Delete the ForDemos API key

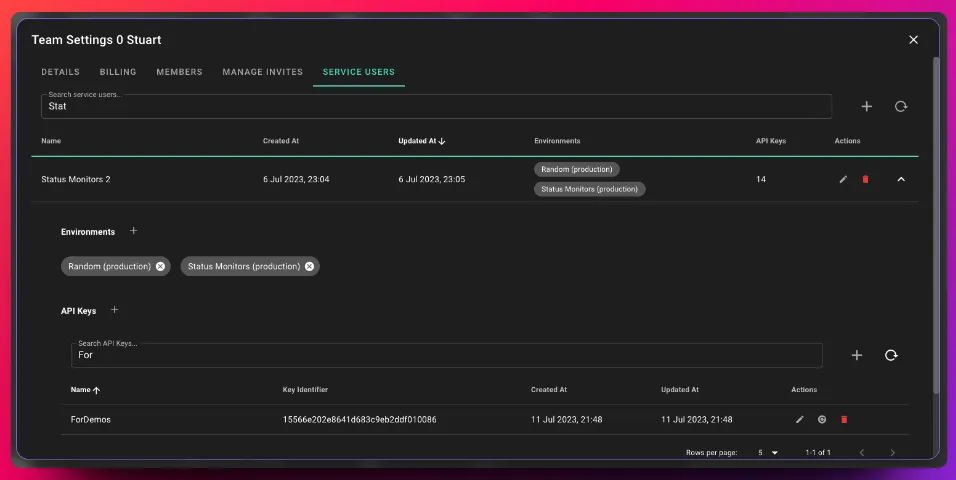click(843, 419)
